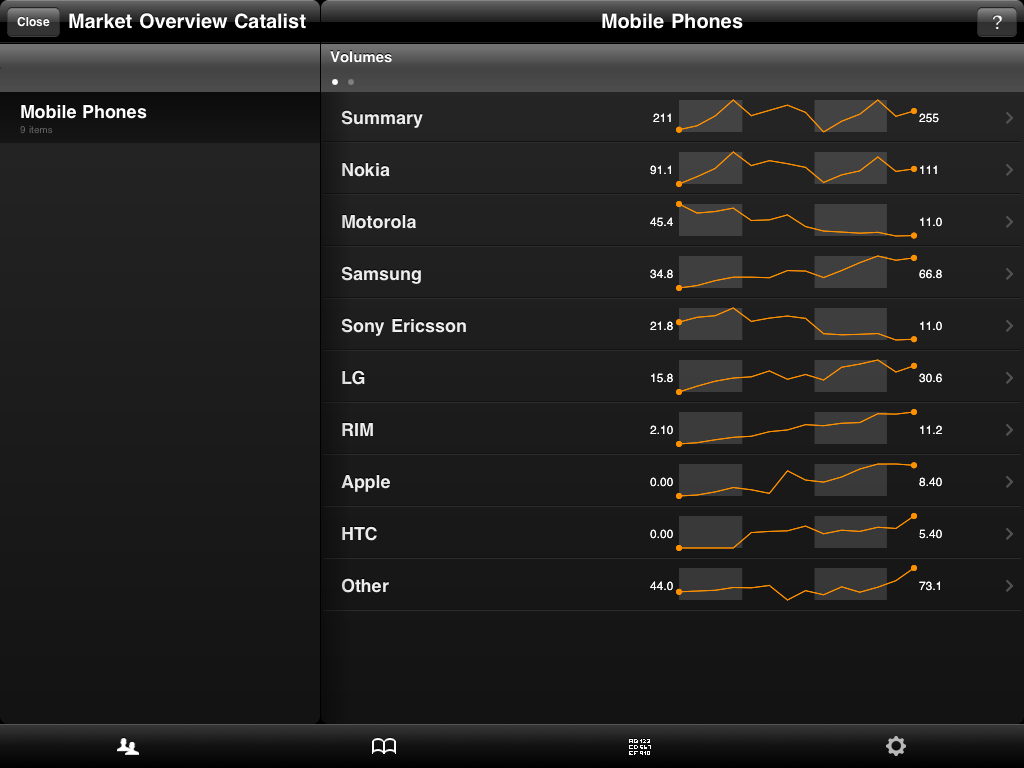Click the Motorola start value 45.4
Screen dimensions: 1024x768
click(x=661, y=222)
